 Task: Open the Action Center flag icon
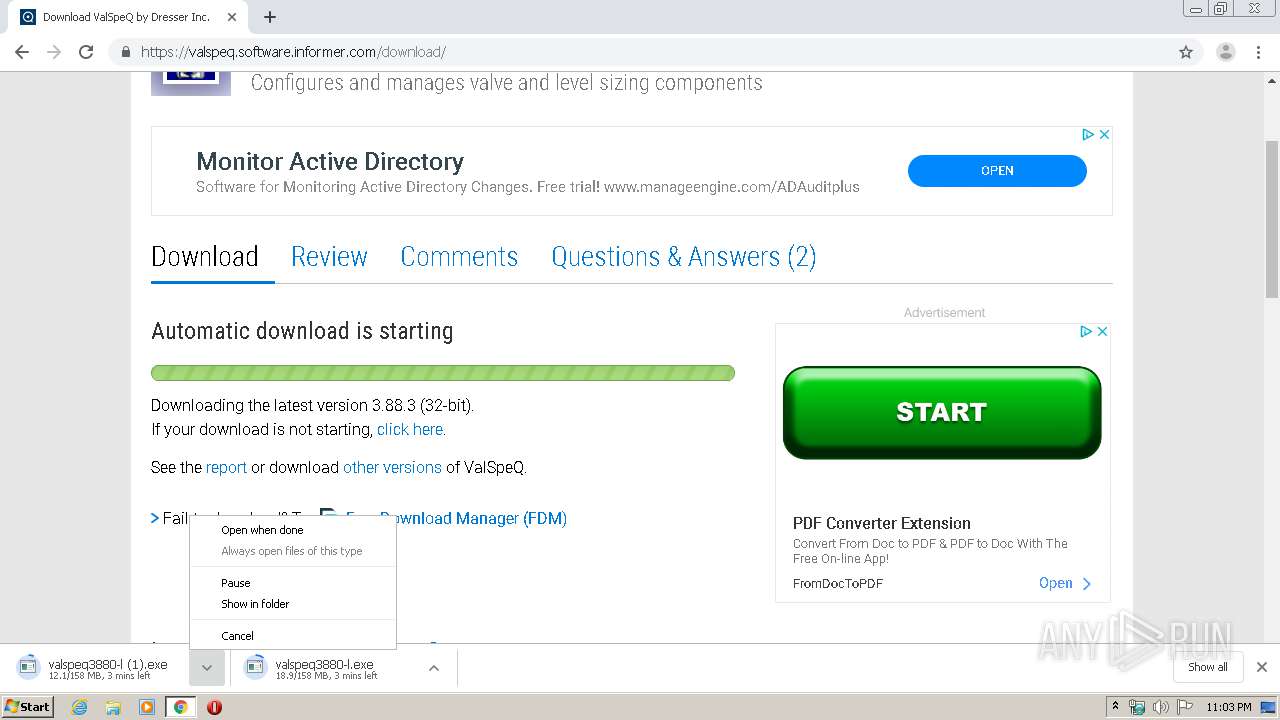click(1185, 707)
